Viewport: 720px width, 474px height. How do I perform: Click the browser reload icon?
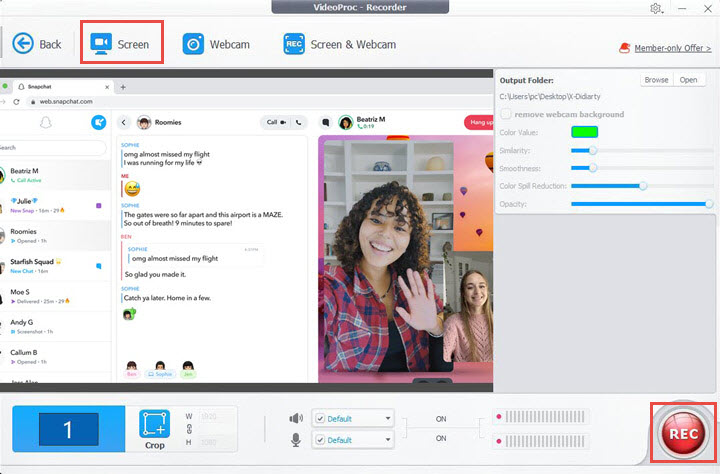coord(17,102)
